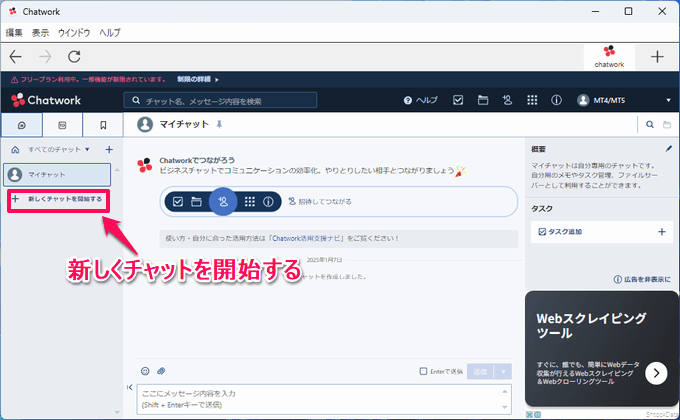Open the ウインドウ menu
The height and width of the screenshot is (420, 680).
(x=74, y=33)
